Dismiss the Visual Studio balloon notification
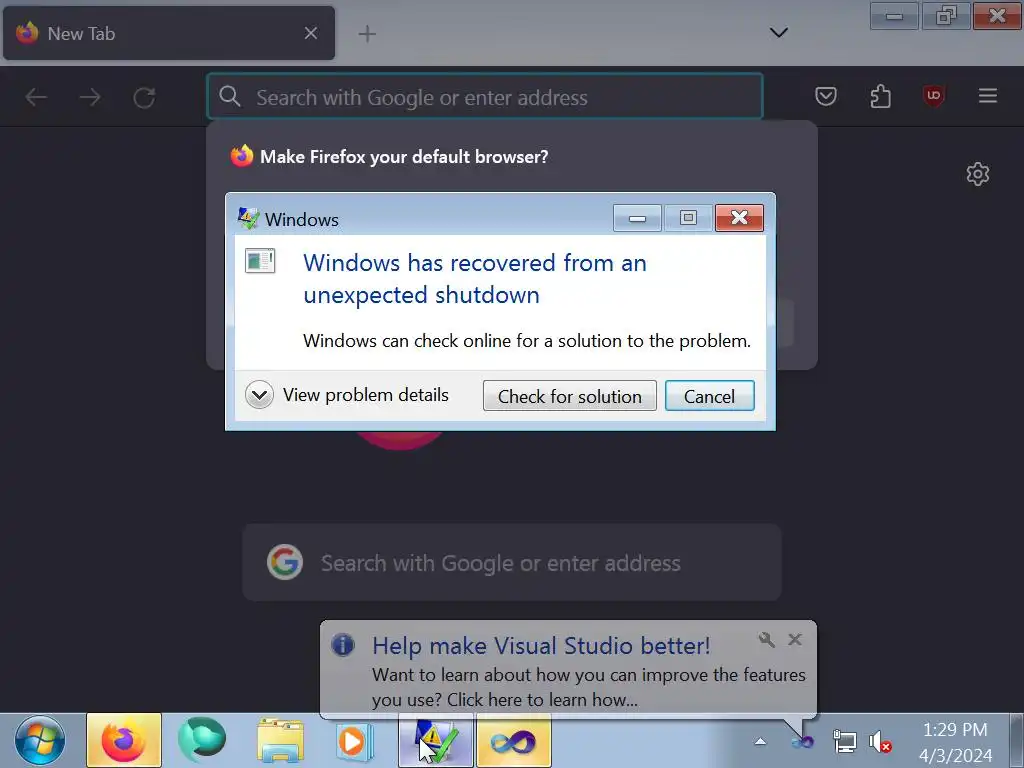Viewport: 1024px width, 768px height. point(795,639)
